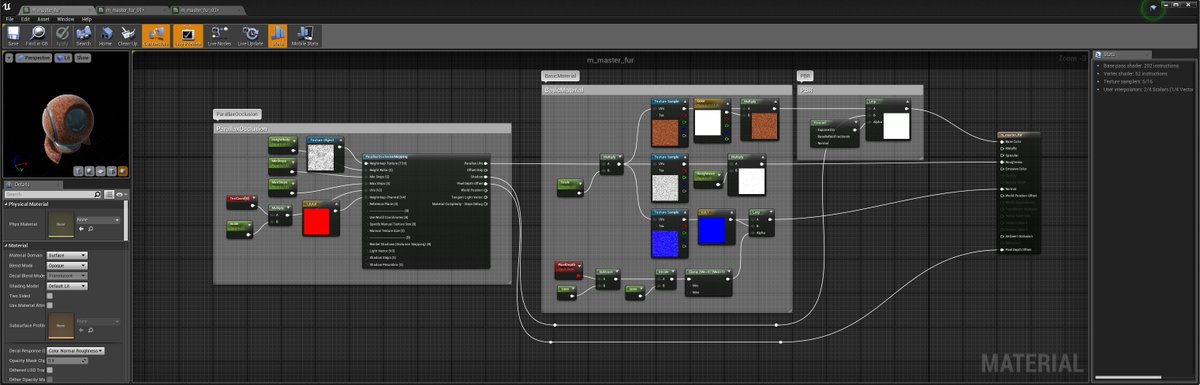Click the Details view options grid icon
This screenshot has width=1200, height=385.
click(108, 194)
